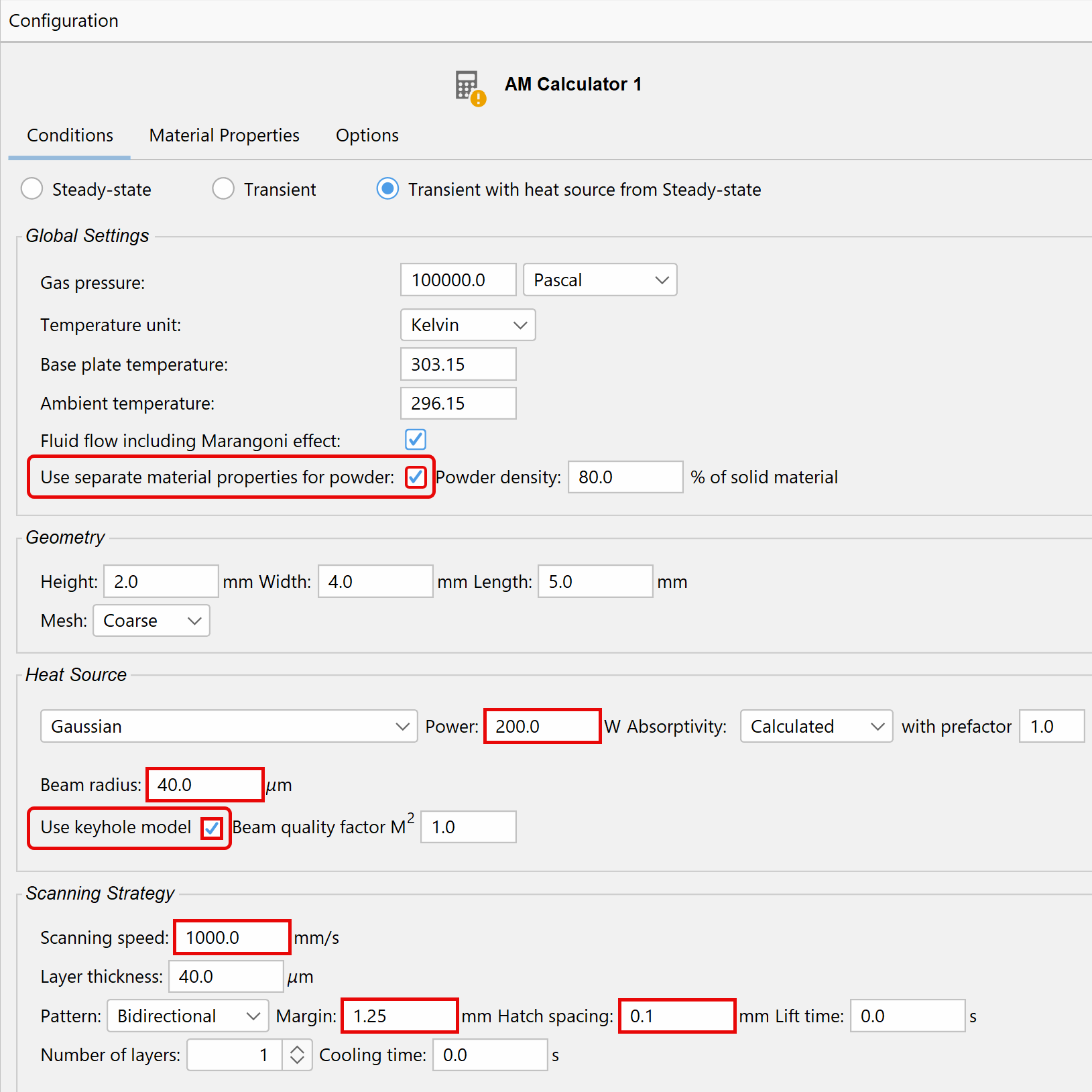Open the gas pressure unit dropdown
Viewport: 1092px width, 1092px height.
[x=599, y=280]
